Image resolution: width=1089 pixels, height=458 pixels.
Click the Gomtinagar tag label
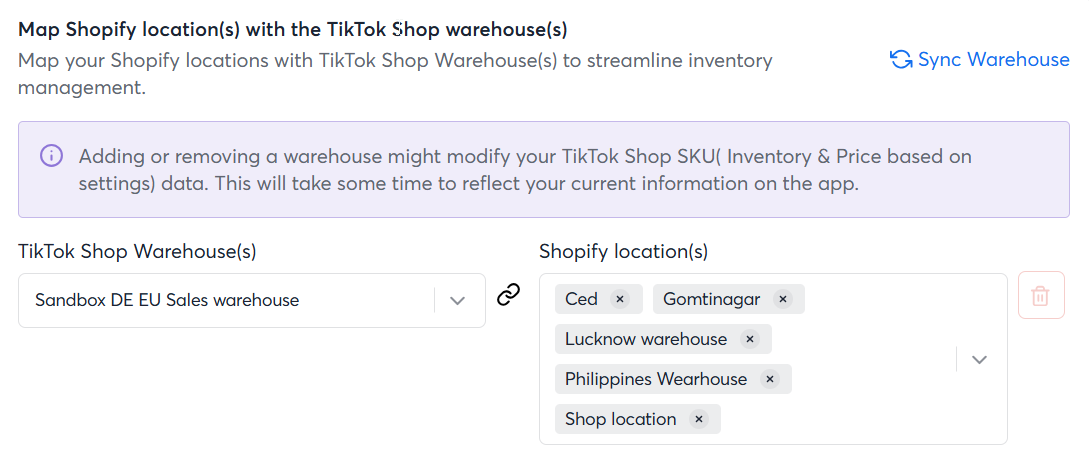711,299
